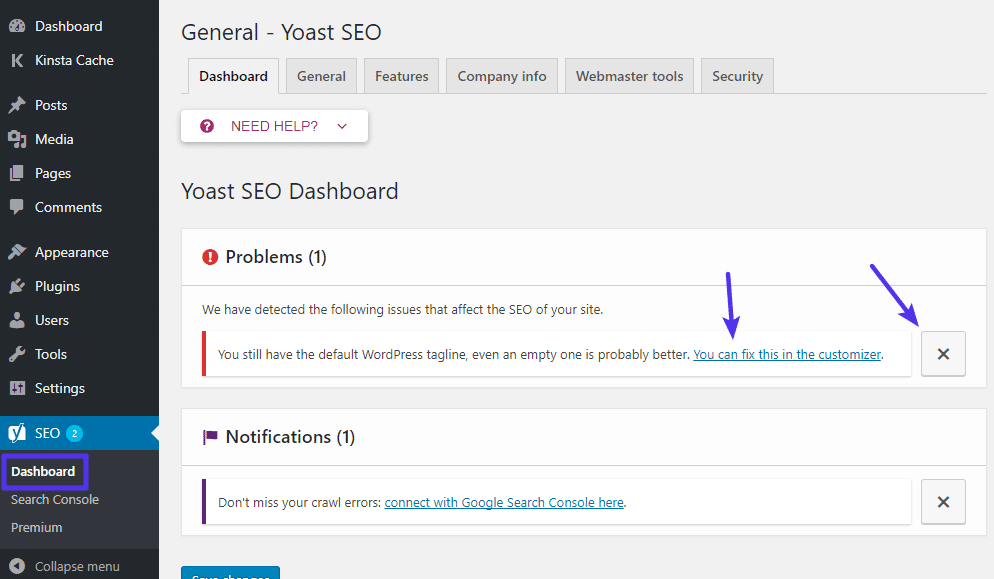Open Premium under the SEO submenu
The image size is (994, 579).
pos(36,527)
